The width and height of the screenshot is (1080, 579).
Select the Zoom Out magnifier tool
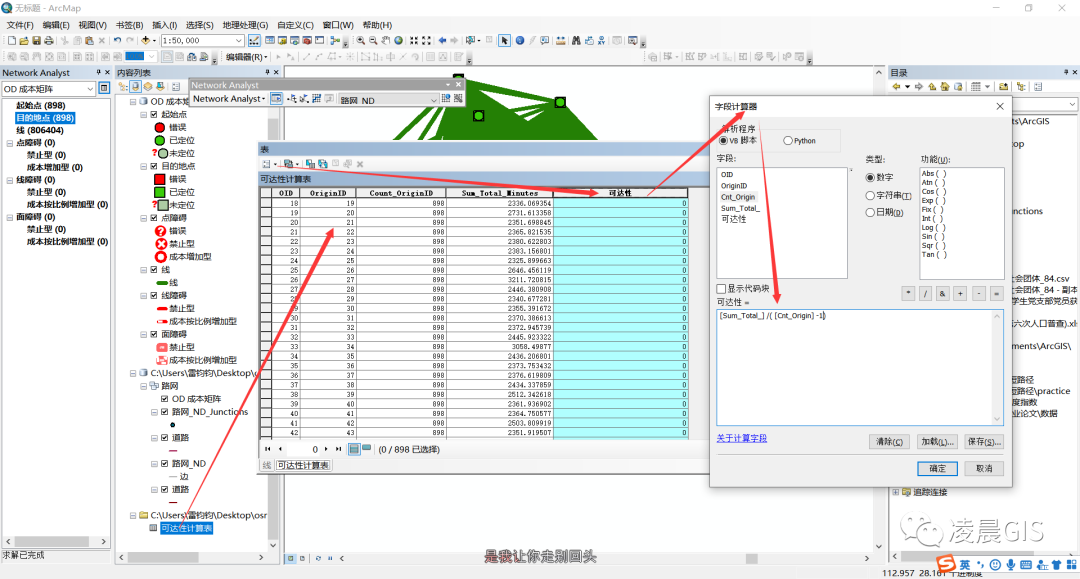tap(373, 41)
